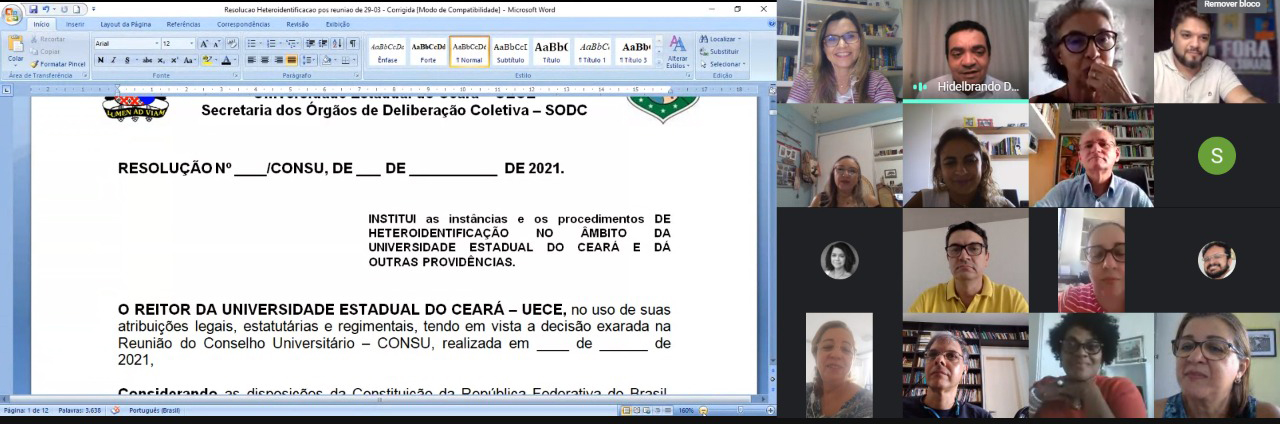This screenshot has width=1280, height=424.
Task: Switch to the Revisão tab
Action: click(x=297, y=24)
